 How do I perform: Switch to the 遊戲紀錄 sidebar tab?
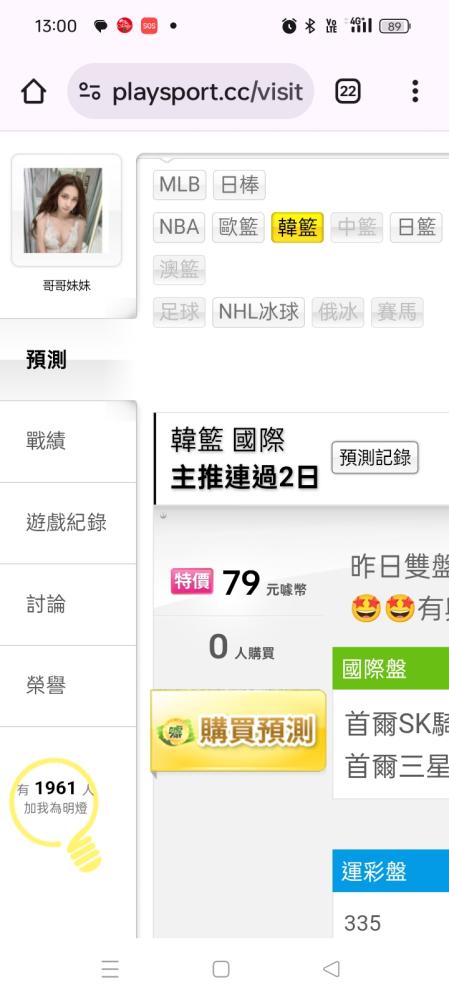pyautogui.click(x=68, y=523)
